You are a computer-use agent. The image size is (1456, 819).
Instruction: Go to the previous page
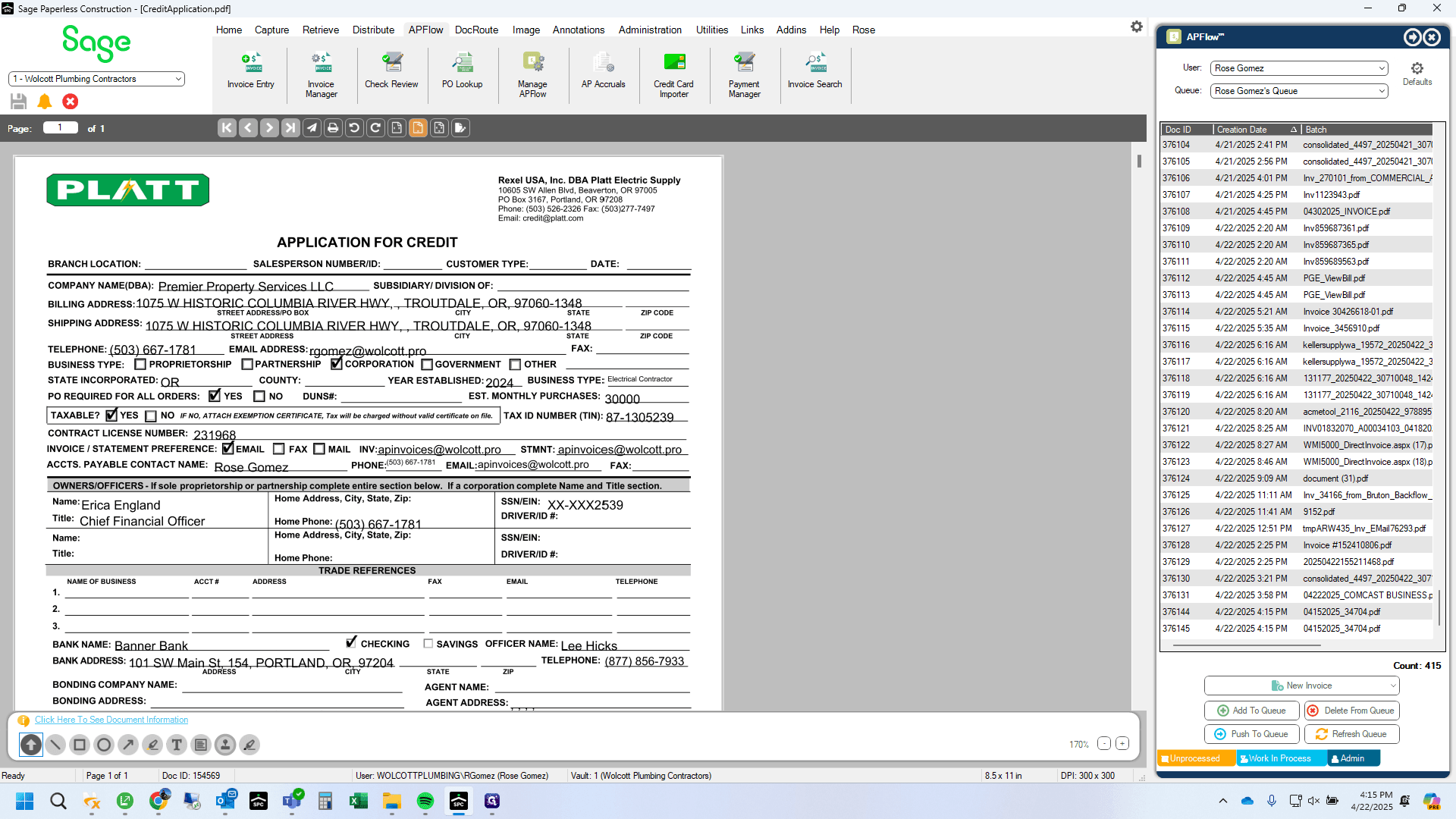[248, 128]
